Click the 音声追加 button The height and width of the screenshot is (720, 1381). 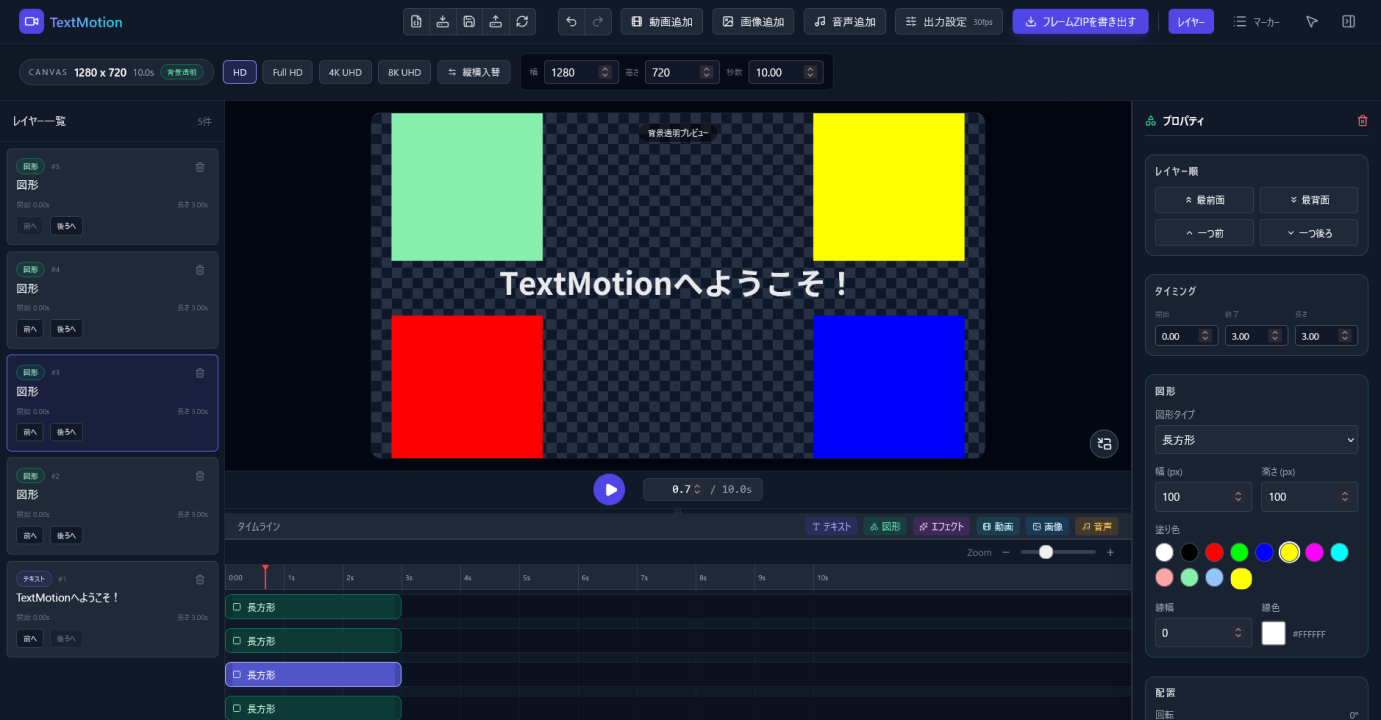[845, 22]
